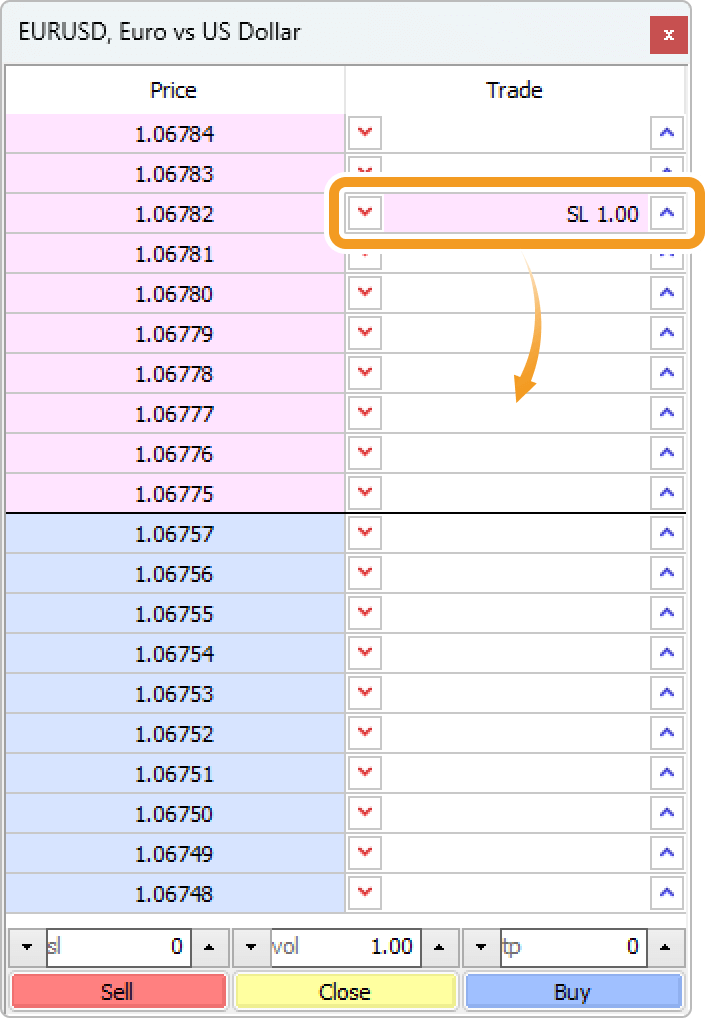Image resolution: width=710 pixels, height=1018 pixels.
Task: Click blue buy arrow at price 1.06753
Action: 667,693
